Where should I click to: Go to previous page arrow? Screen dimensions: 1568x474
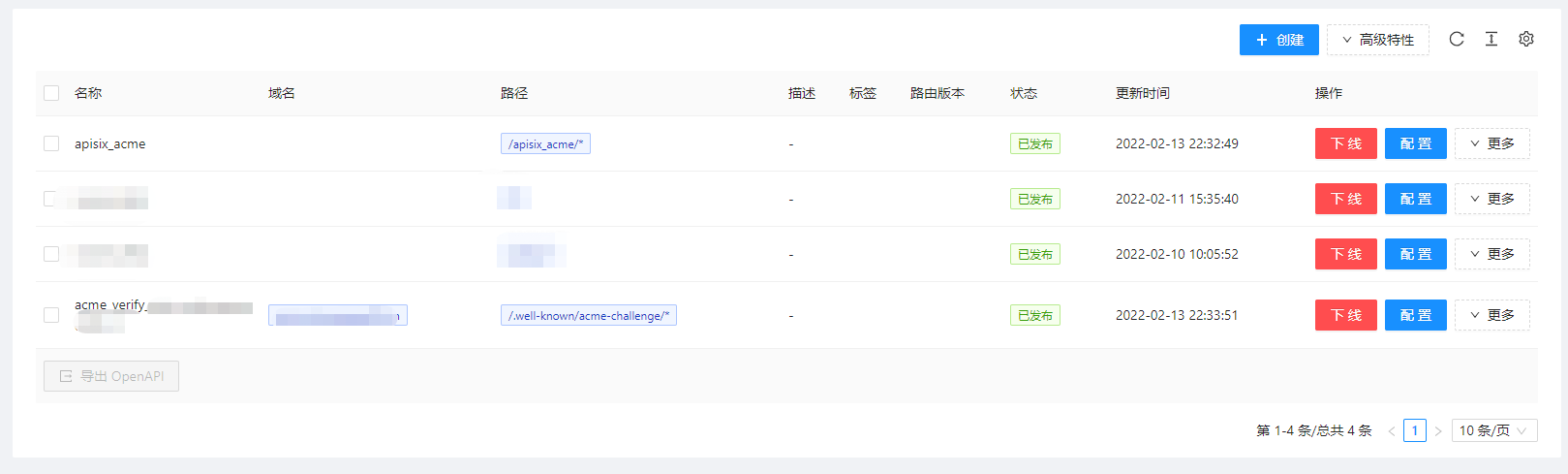click(1392, 430)
